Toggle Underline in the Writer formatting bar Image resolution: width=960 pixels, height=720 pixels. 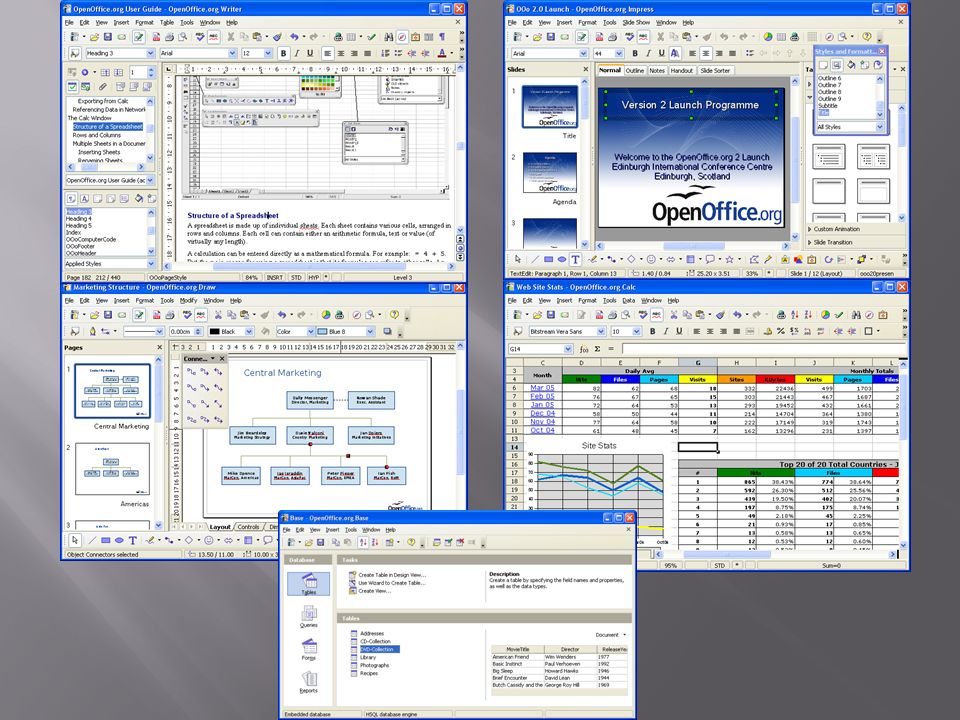coord(310,53)
